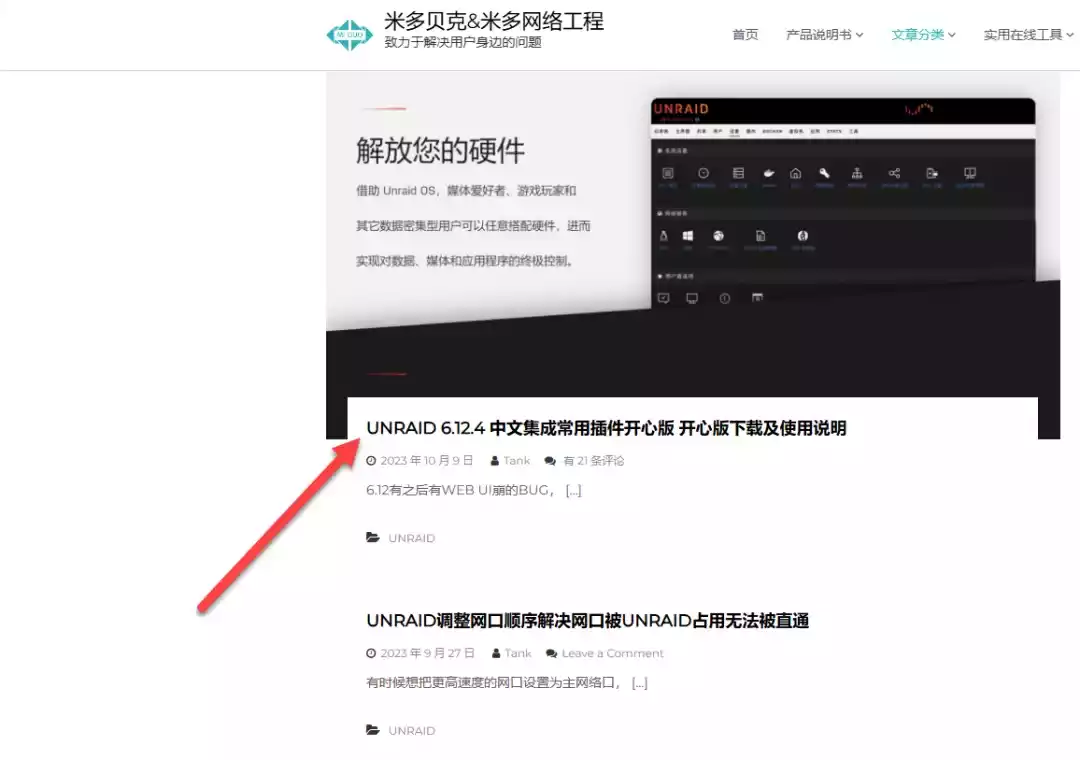Open the UNRAID category of the 网口顺序 post

(411, 730)
